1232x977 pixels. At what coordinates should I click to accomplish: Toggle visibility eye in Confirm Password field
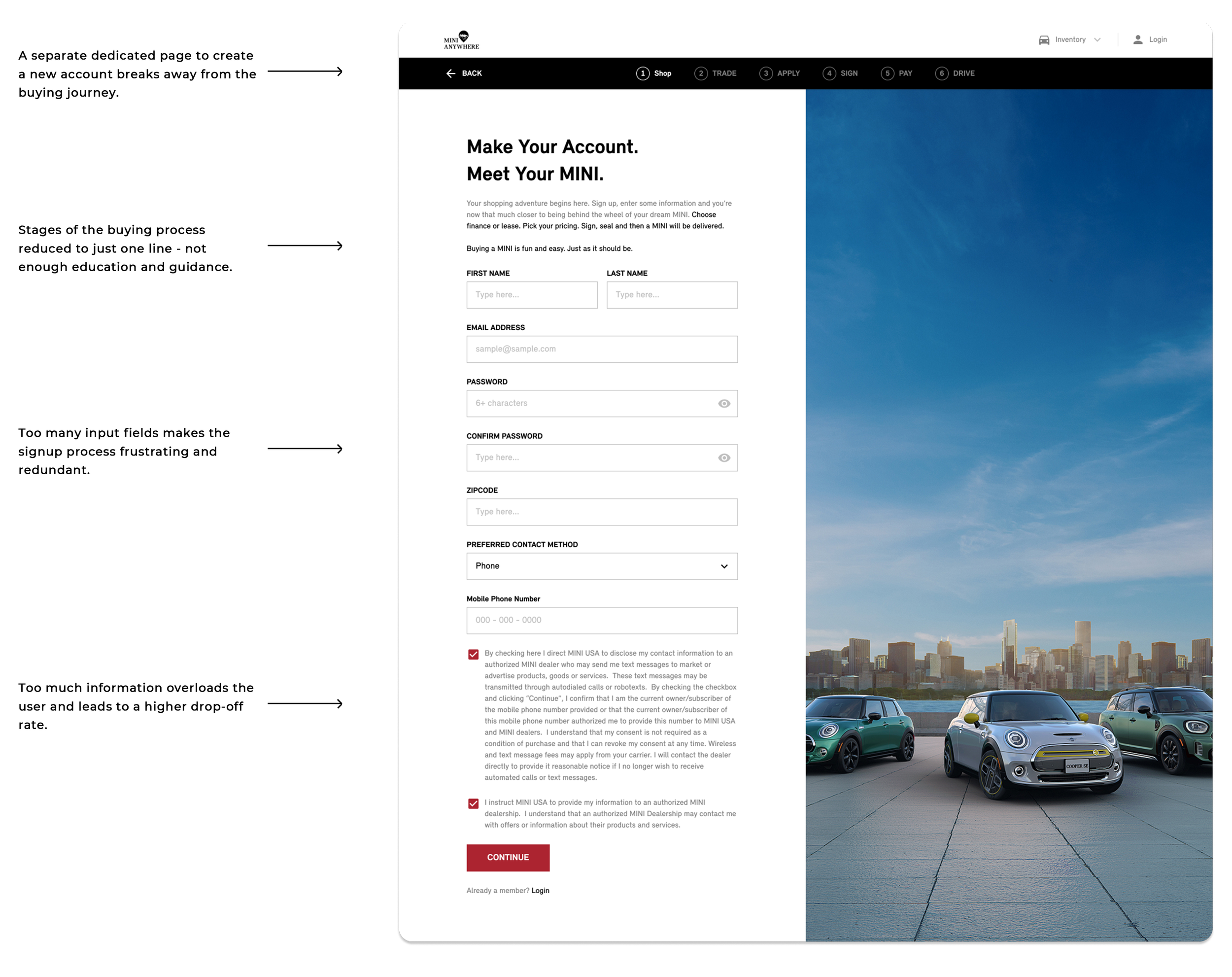coord(723,458)
